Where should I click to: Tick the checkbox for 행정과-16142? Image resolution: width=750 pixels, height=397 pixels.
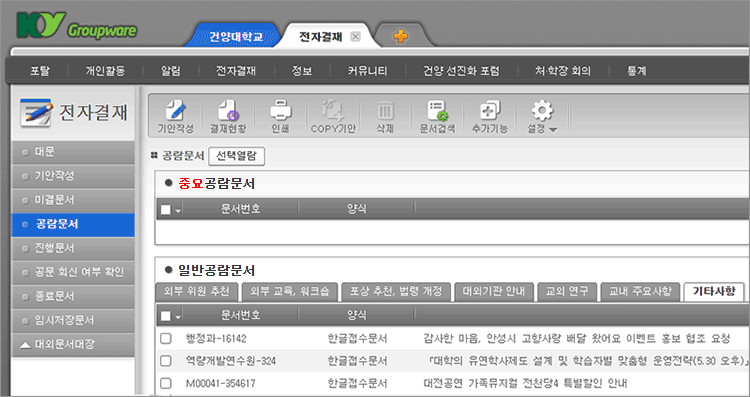click(x=165, y=339)
